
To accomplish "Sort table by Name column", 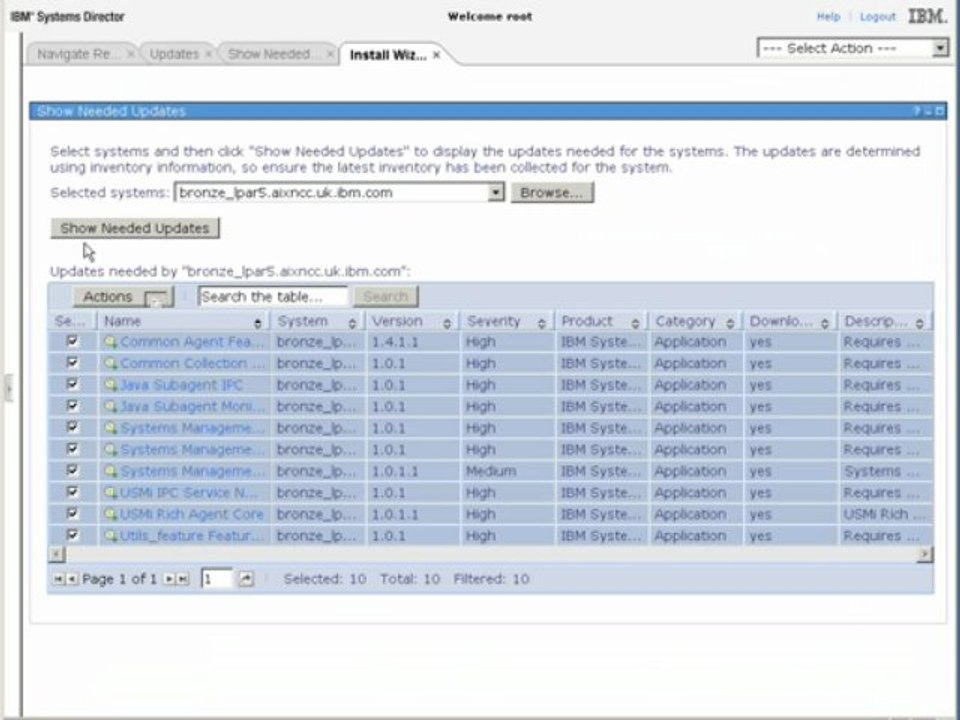I will [x=257, y=323].
